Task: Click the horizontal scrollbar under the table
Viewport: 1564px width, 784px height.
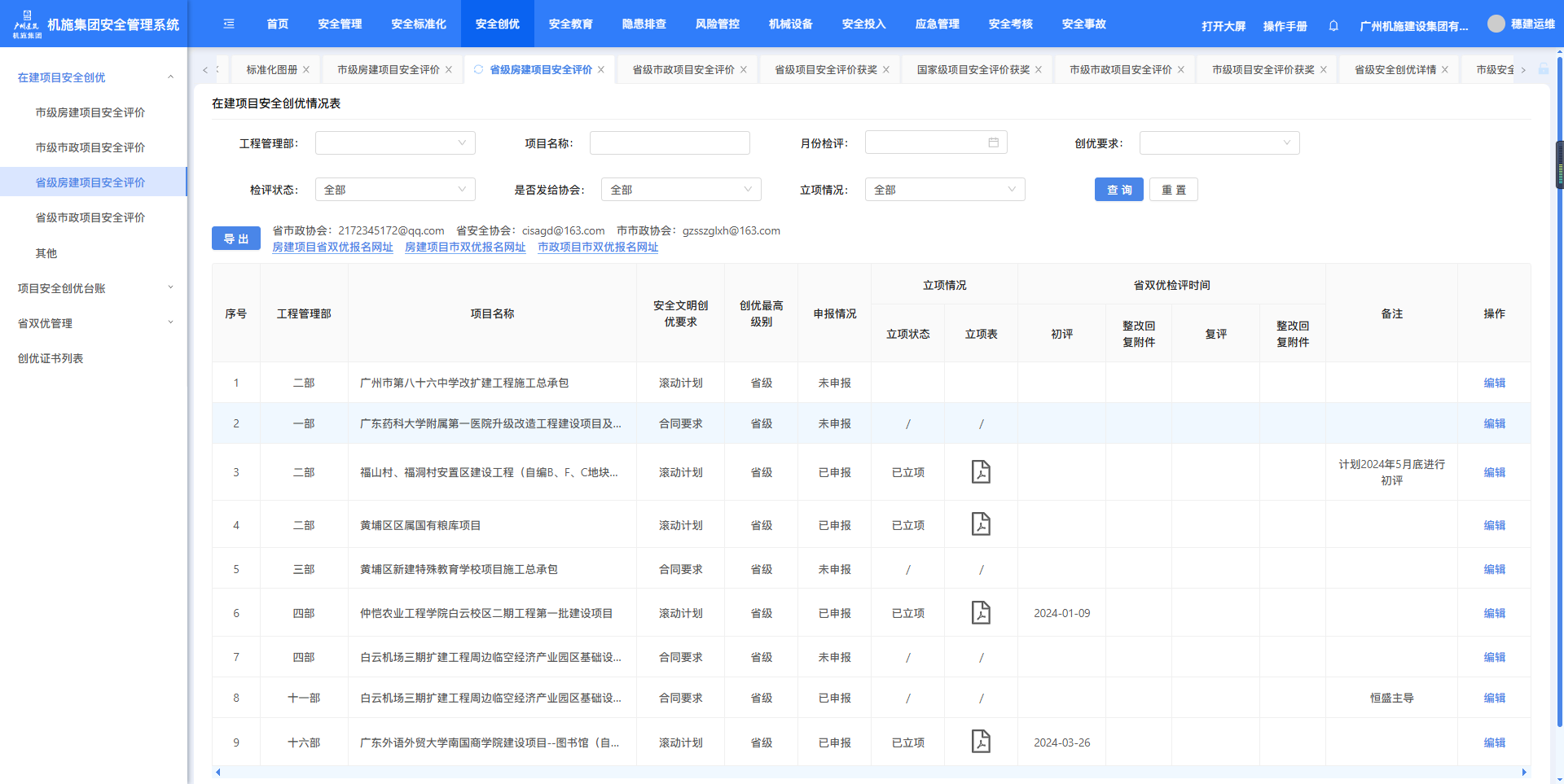Action: click(x=870, y=772)
